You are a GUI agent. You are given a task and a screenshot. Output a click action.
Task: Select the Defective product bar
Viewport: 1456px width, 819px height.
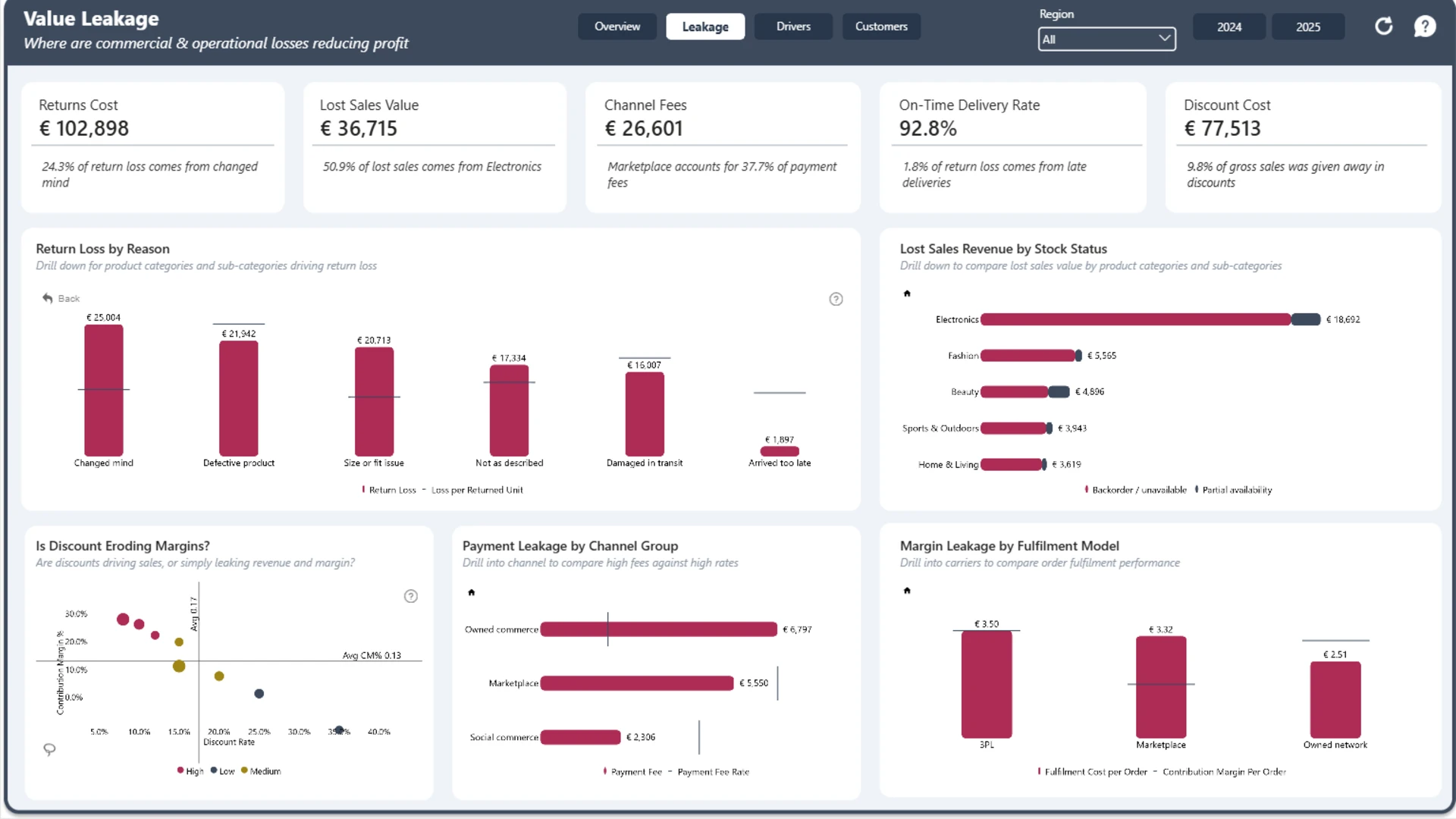[239, 398]
